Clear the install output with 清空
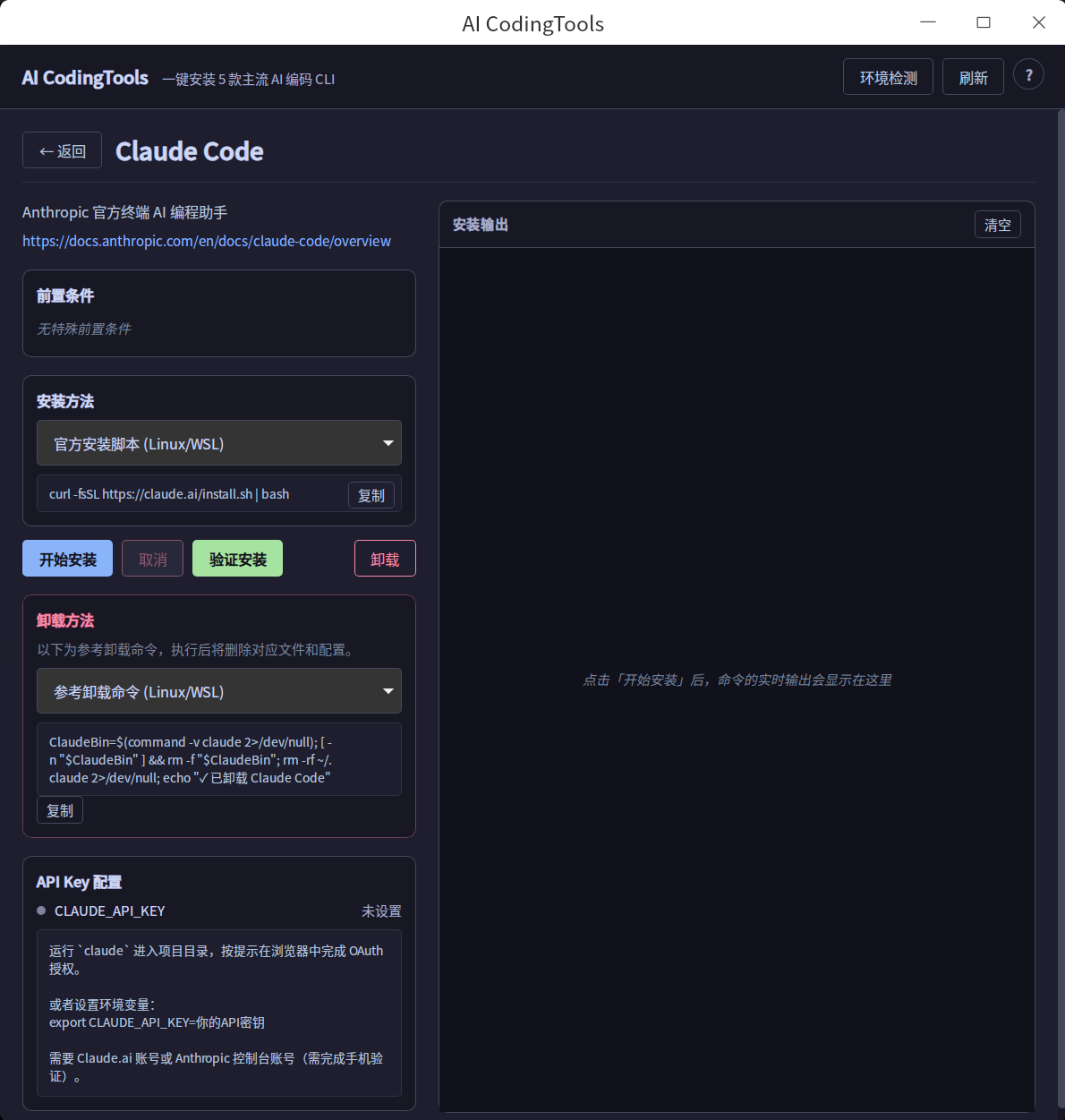 click(x=997, y=225)
